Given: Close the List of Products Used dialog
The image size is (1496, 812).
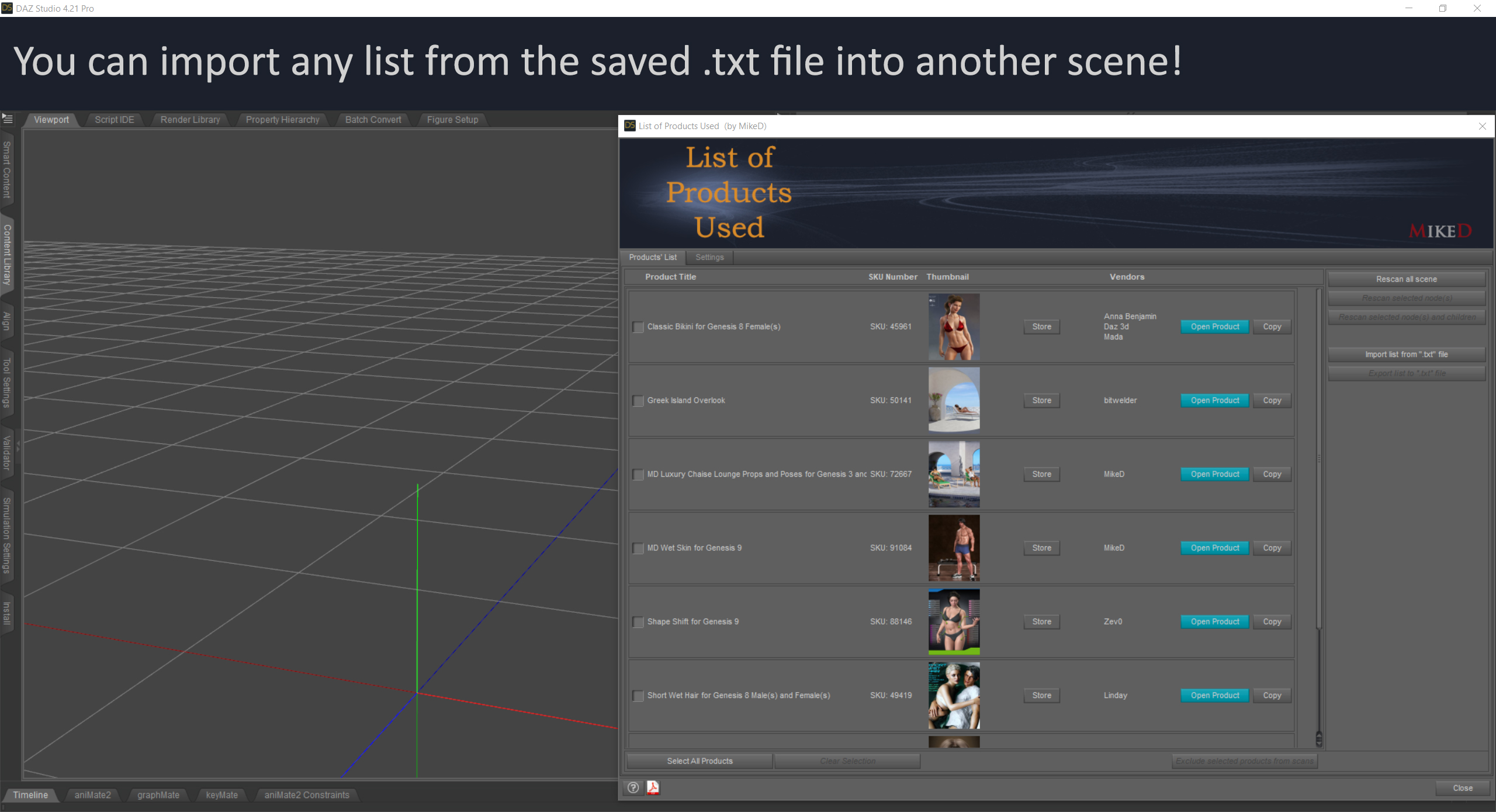Looking at the screenshot, I should (1482, 126).
